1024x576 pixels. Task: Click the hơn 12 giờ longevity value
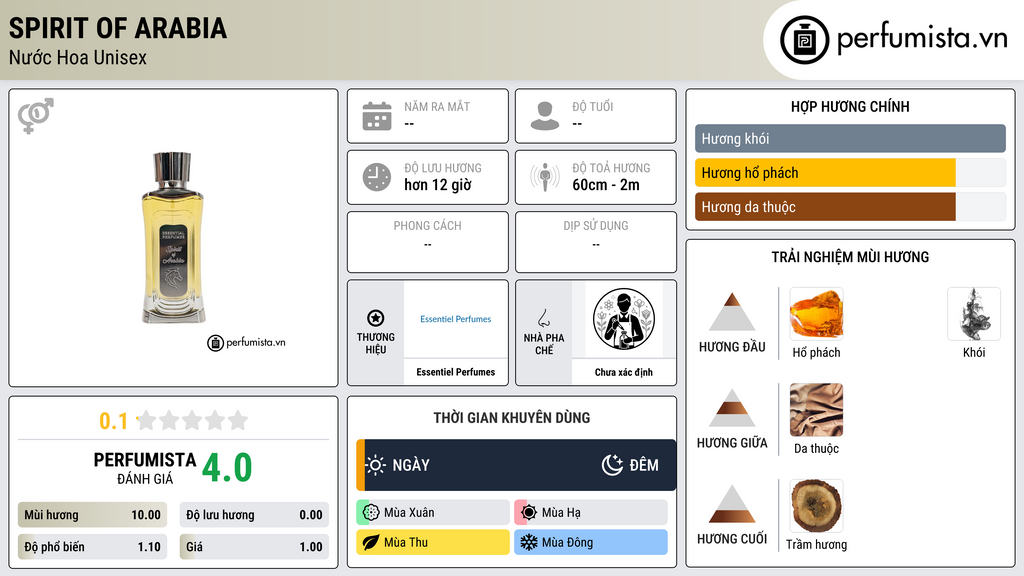[x=438, y=185]
